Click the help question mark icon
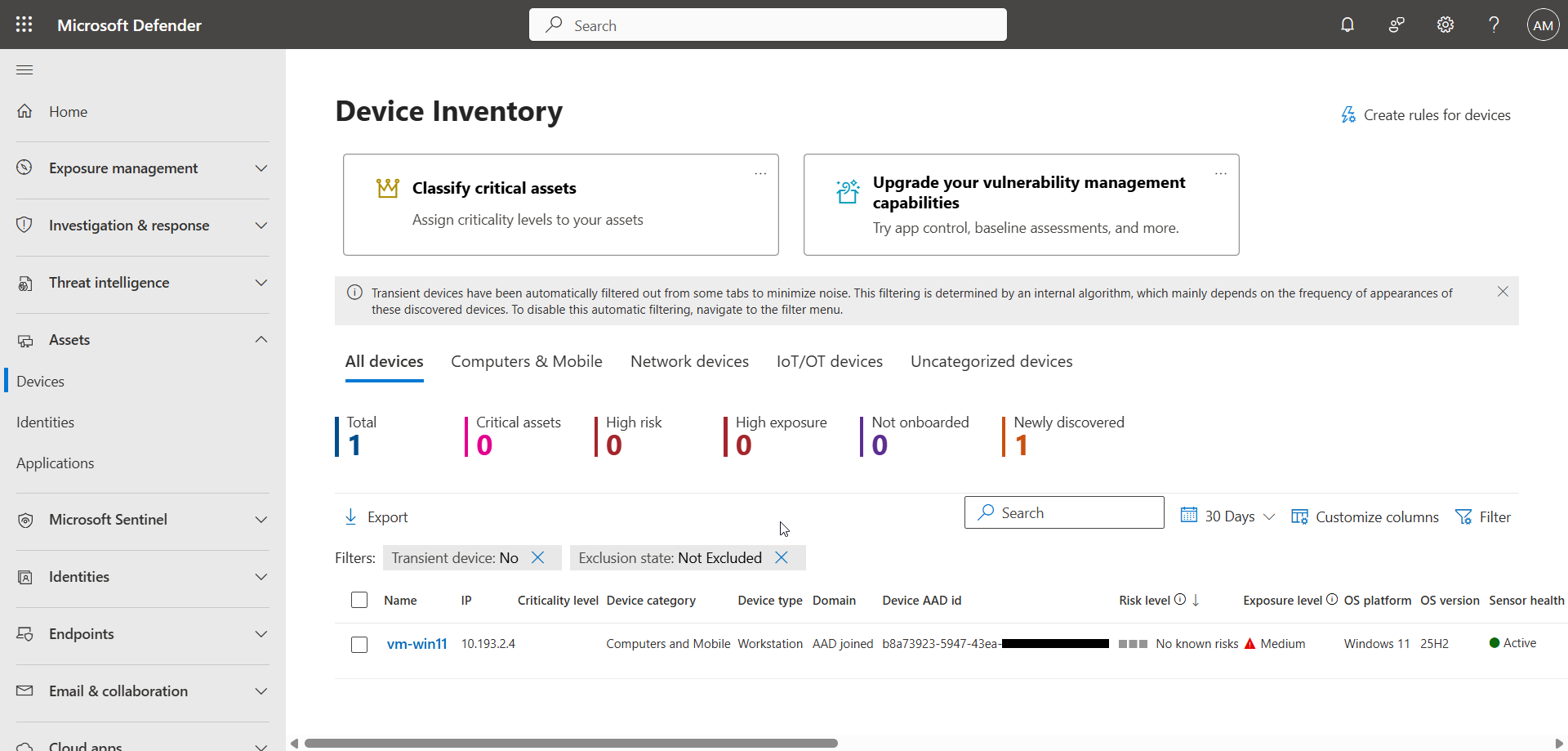Image resolution: width=1568 pixels, height=751 pixels. click(x=1494, y=25)
